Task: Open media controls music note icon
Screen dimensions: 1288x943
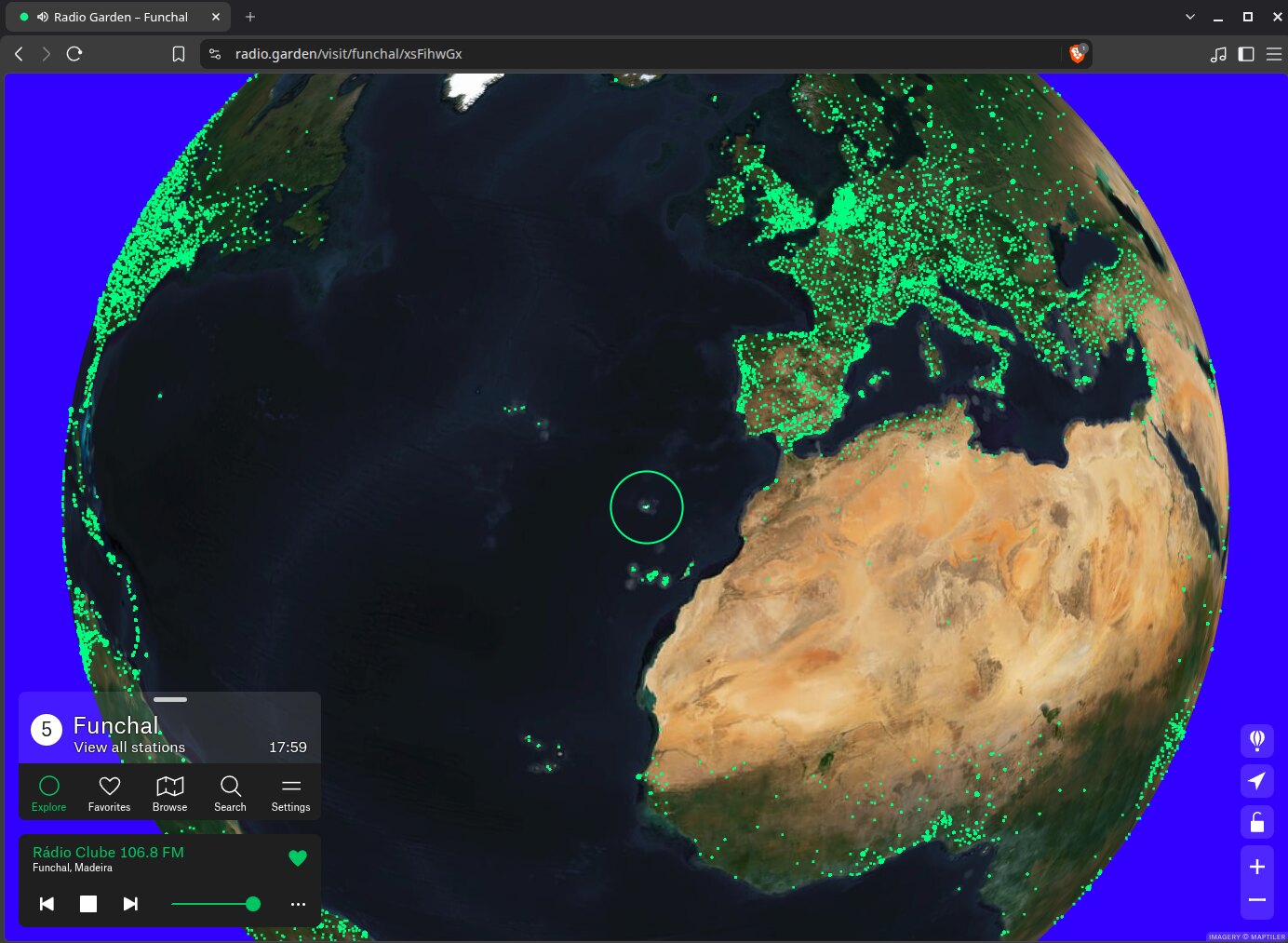Action: 1218,54
